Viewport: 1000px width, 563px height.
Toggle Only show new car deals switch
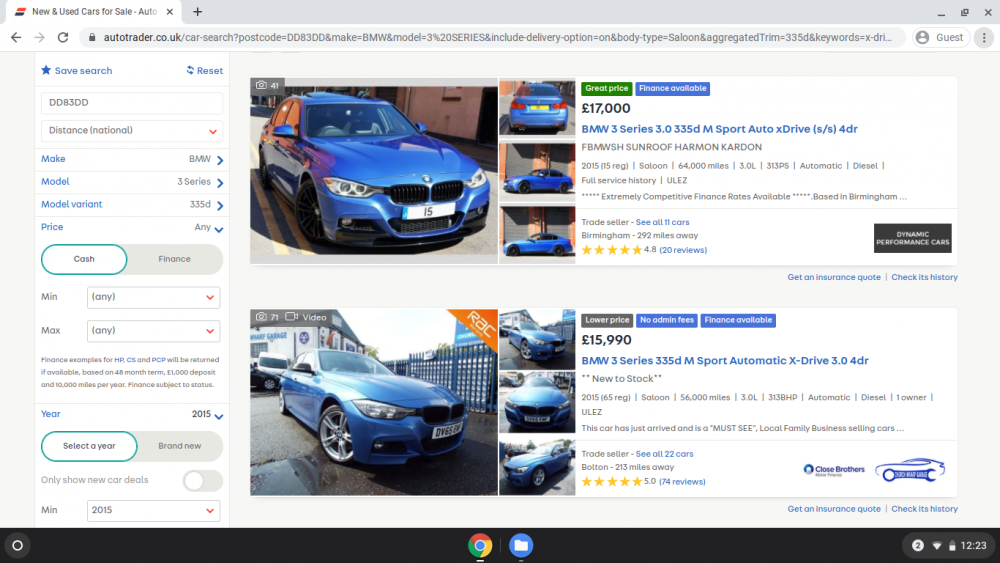[203, 480]
